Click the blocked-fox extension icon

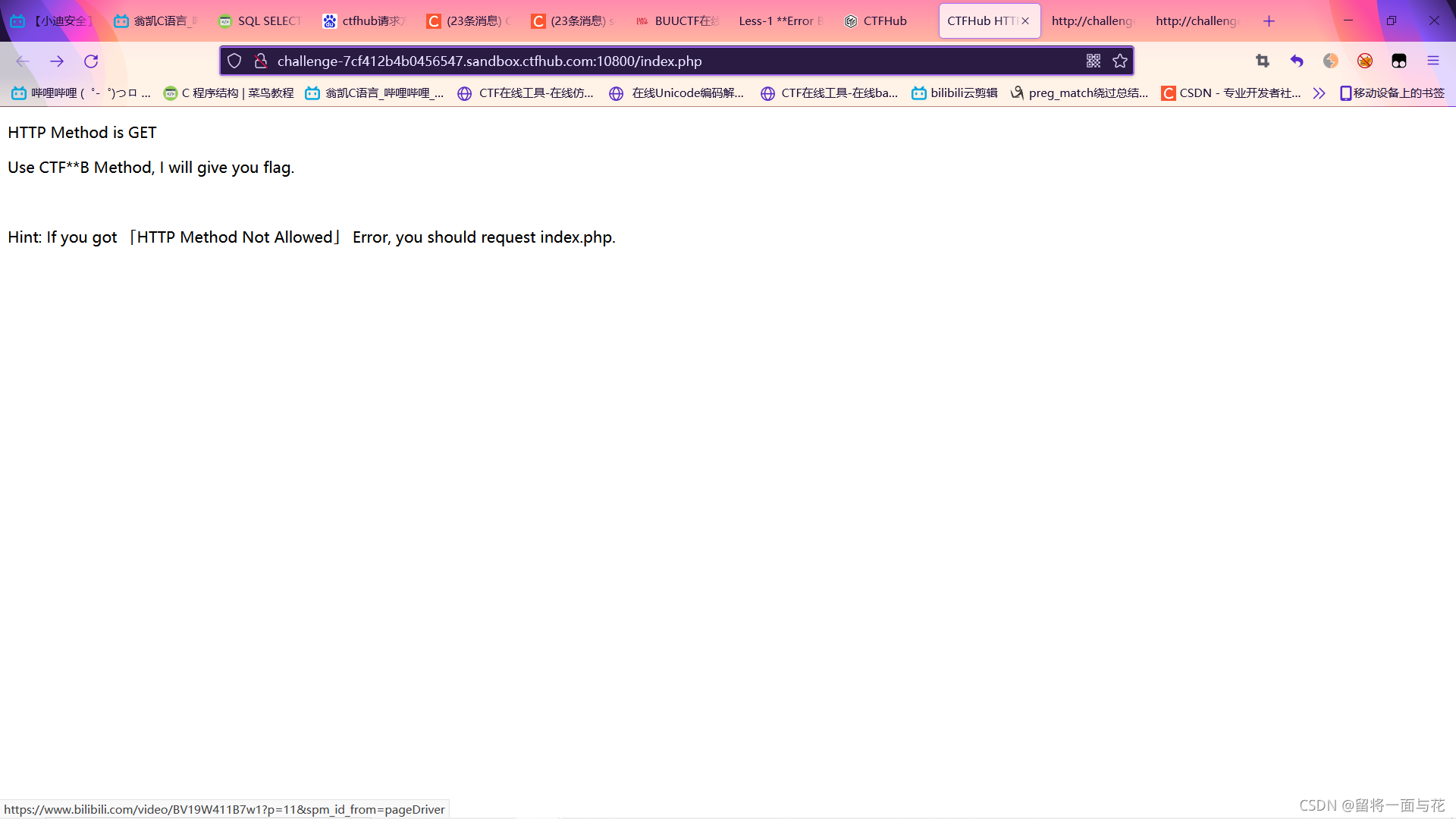click(1365, 61)
